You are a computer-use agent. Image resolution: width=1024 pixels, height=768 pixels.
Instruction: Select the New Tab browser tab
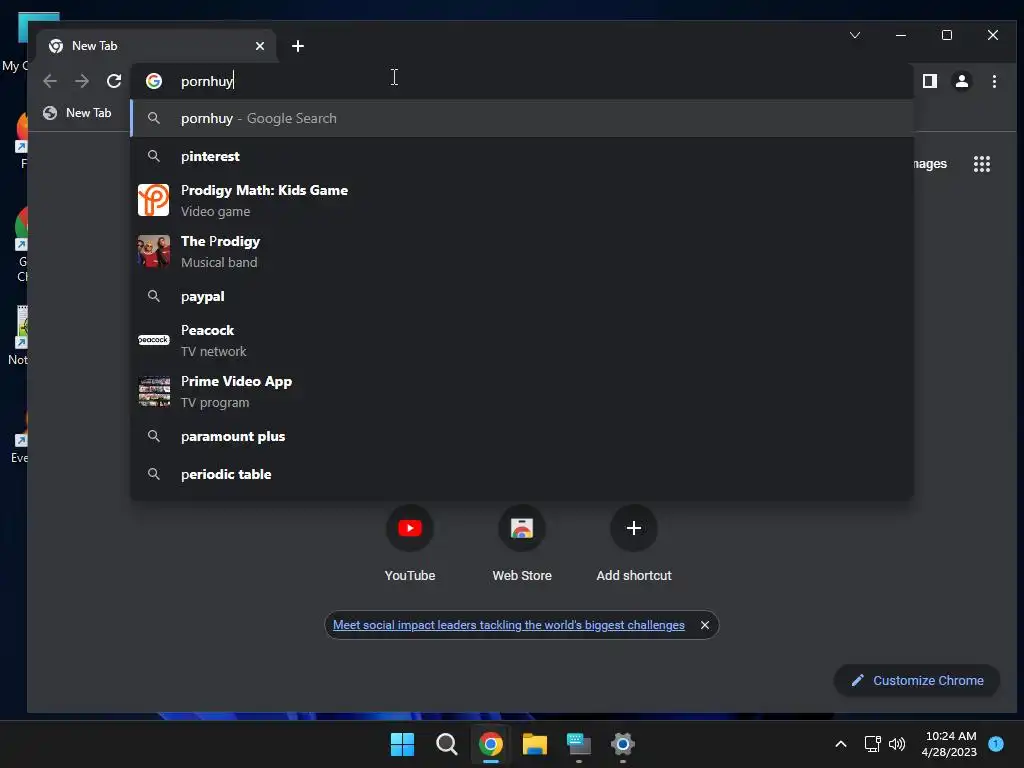coord(157,46)
